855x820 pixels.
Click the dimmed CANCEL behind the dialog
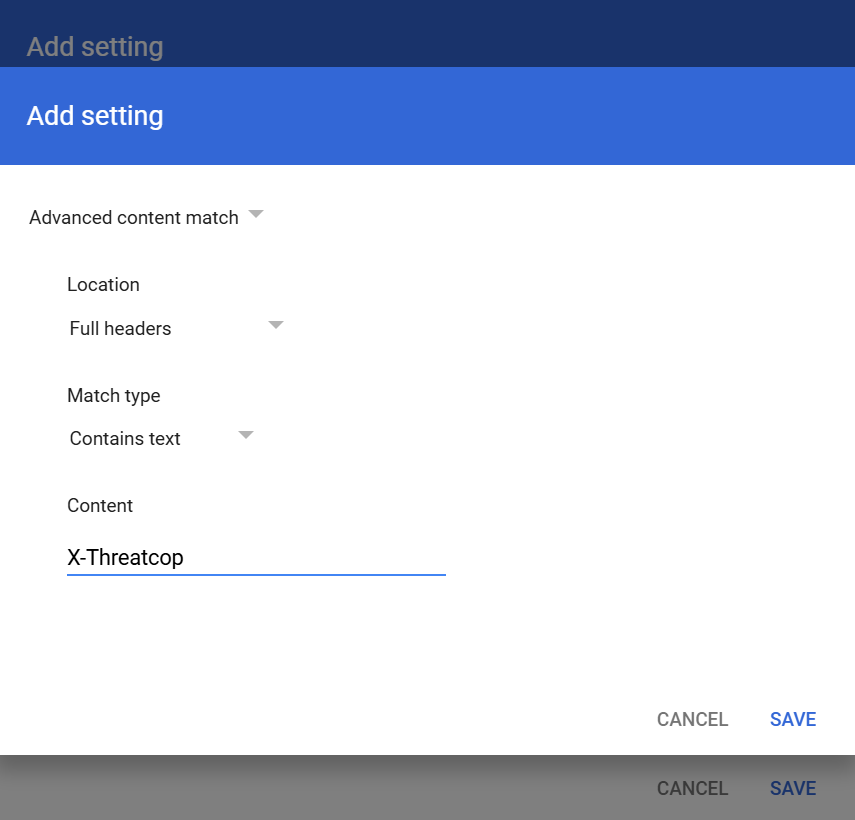pyautogui.click(x=693, y=788)
